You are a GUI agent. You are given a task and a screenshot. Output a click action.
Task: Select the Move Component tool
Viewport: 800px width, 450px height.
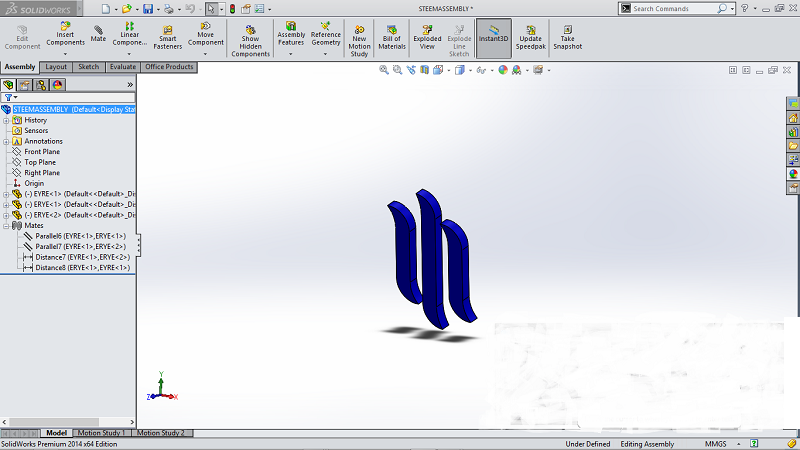[x=206, y=35]
